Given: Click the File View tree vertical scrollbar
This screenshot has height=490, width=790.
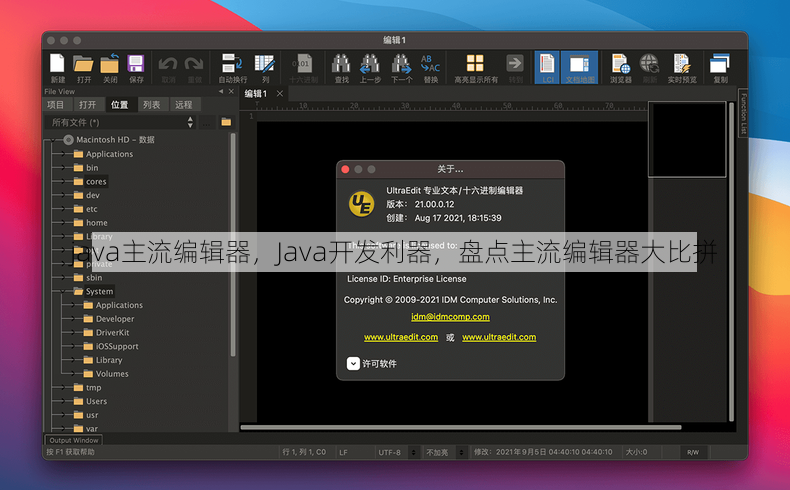Looking at the screenshot, I should 233,245.
